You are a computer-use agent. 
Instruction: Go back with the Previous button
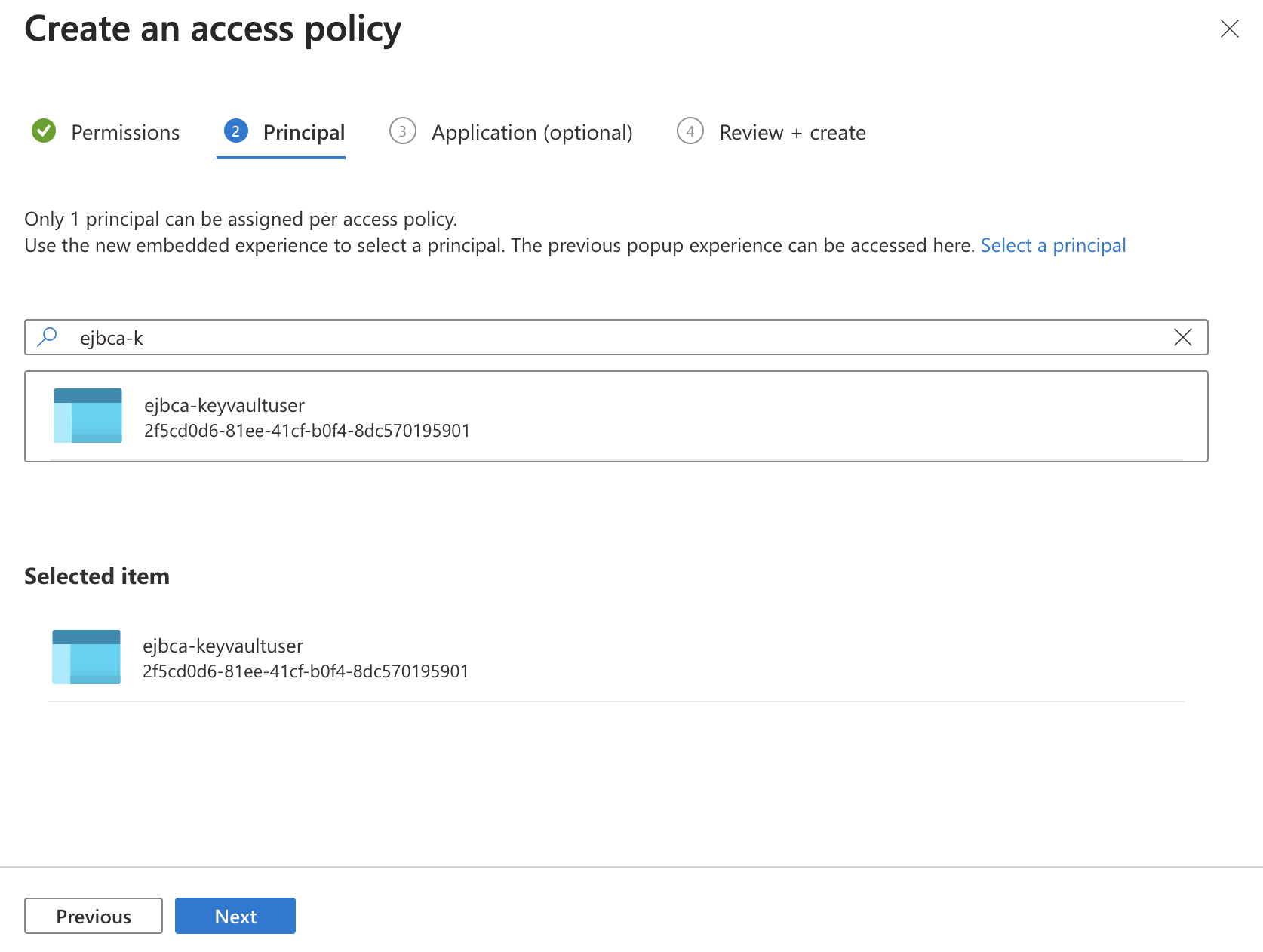[x=94, y=916]
